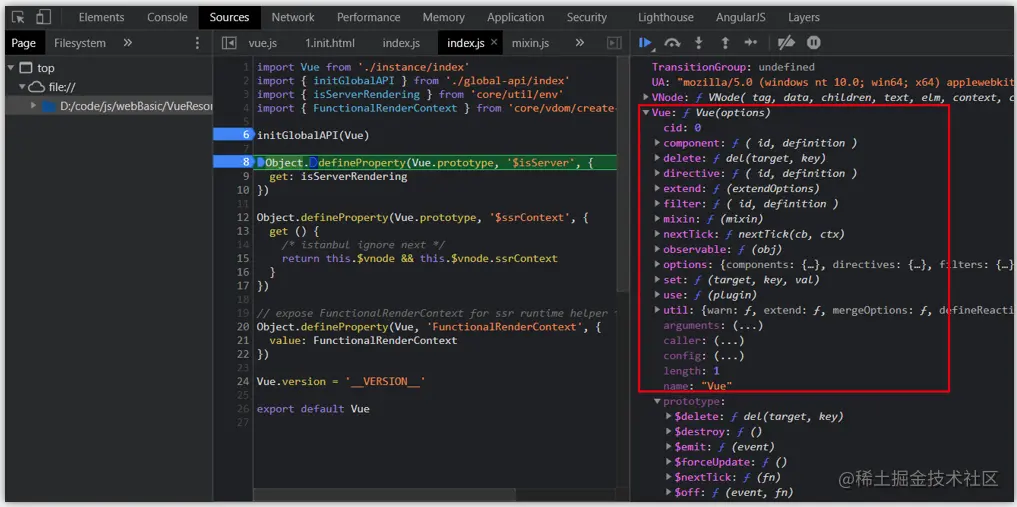Open the AngularJS tab

740,18
